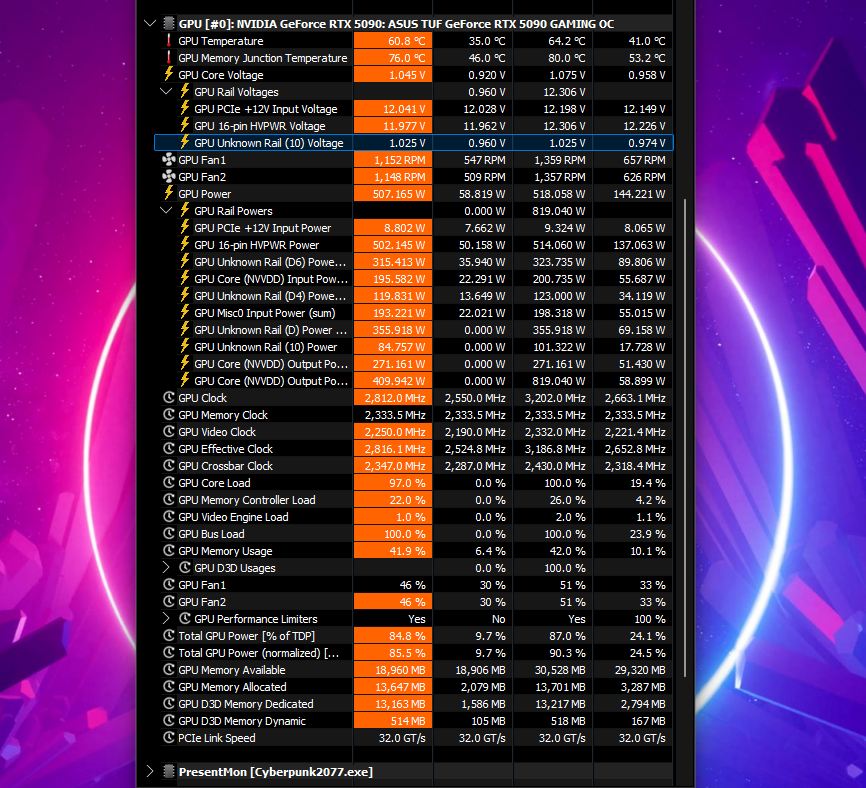
Task: Click the clock icon beside GPU Memory Clock
Action: (x=169, y=414)
